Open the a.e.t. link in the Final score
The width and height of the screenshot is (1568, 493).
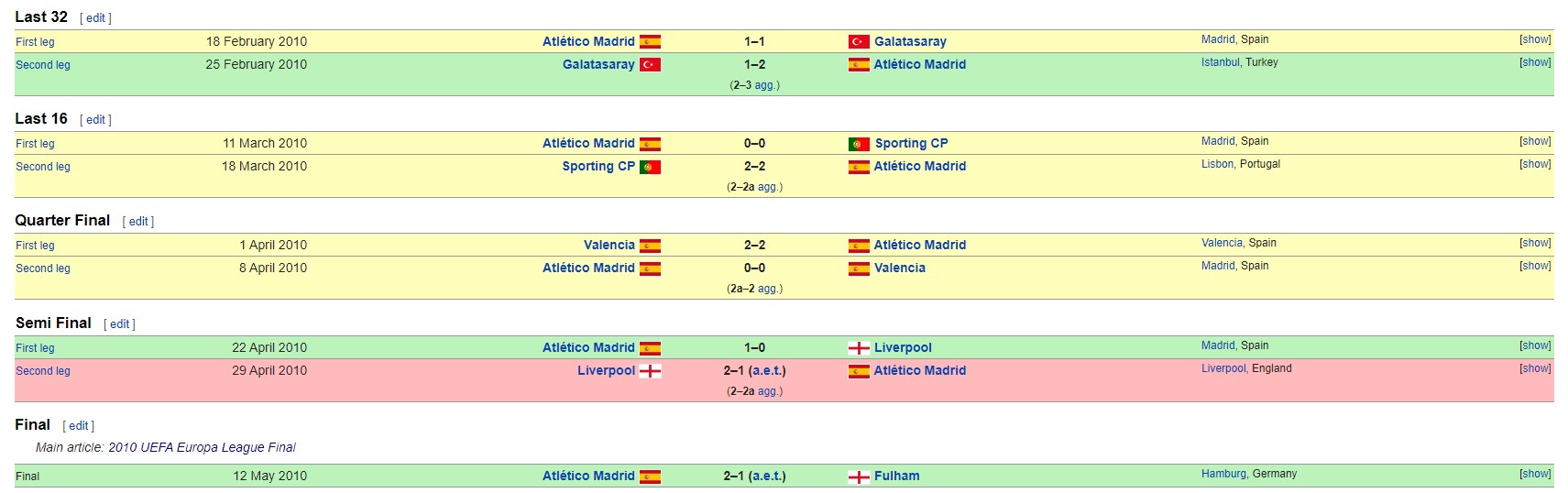(767, 476)
